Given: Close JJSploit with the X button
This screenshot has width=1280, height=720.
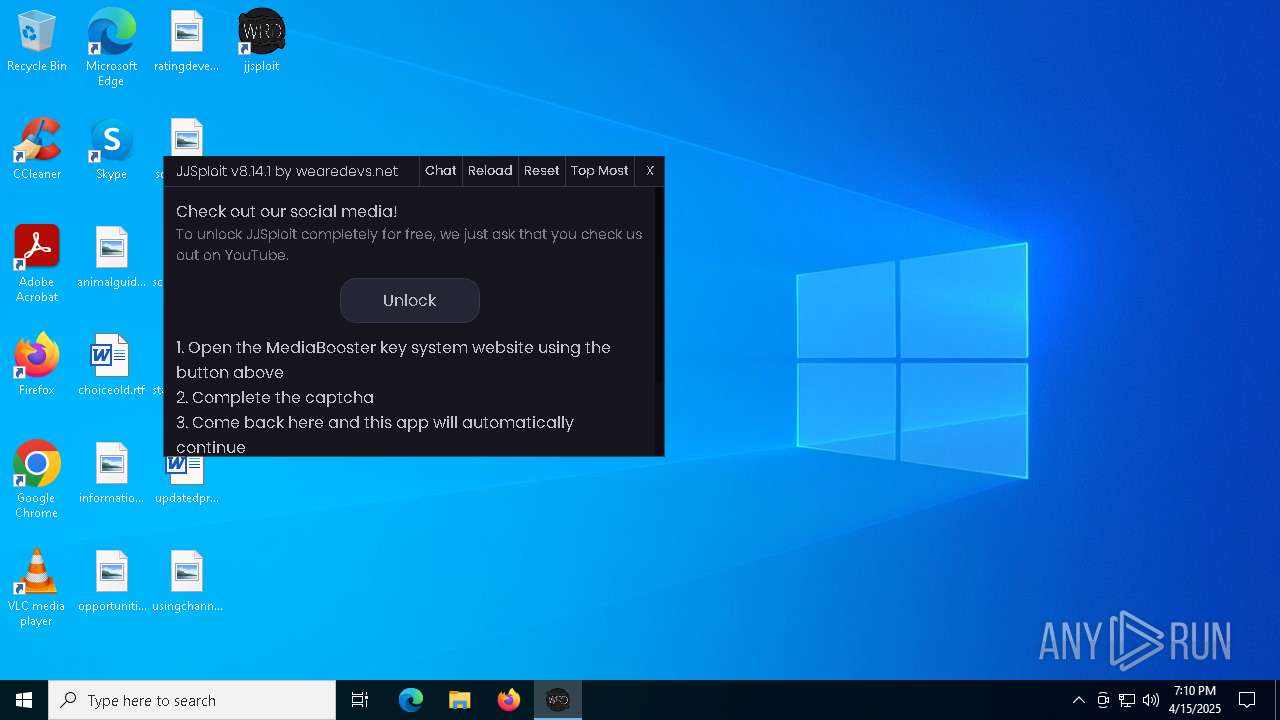Looking at the screenshot, I should click(x=650, y=171).
